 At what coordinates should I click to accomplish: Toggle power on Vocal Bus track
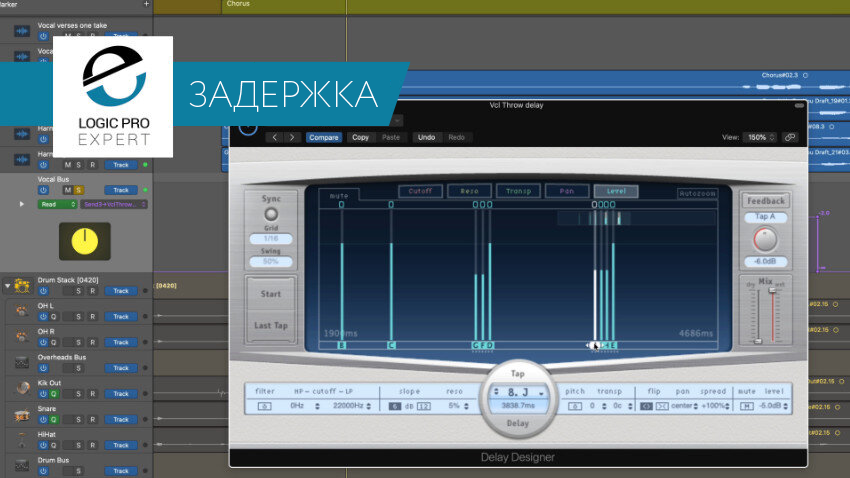(x=43, y=190)
